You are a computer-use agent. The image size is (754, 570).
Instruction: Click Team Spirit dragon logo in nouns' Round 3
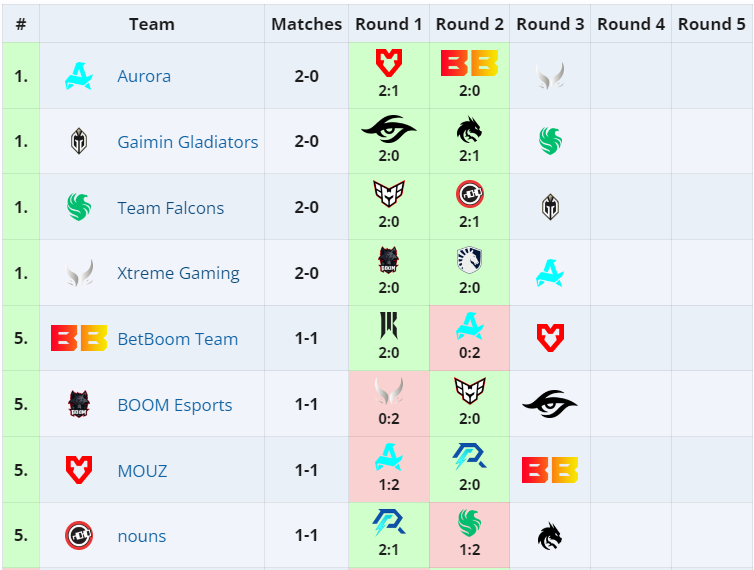550,536
